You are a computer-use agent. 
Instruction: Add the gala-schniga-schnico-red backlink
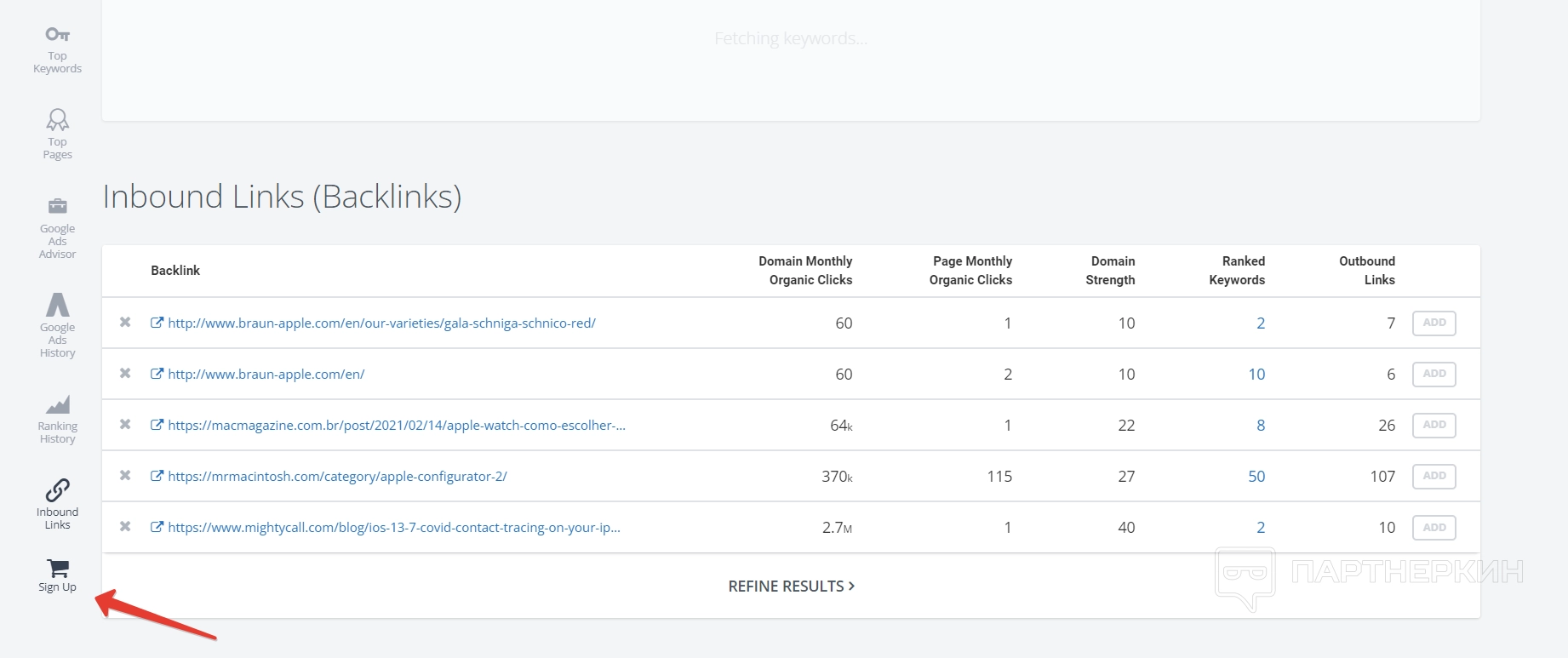tap(1434, 323)
